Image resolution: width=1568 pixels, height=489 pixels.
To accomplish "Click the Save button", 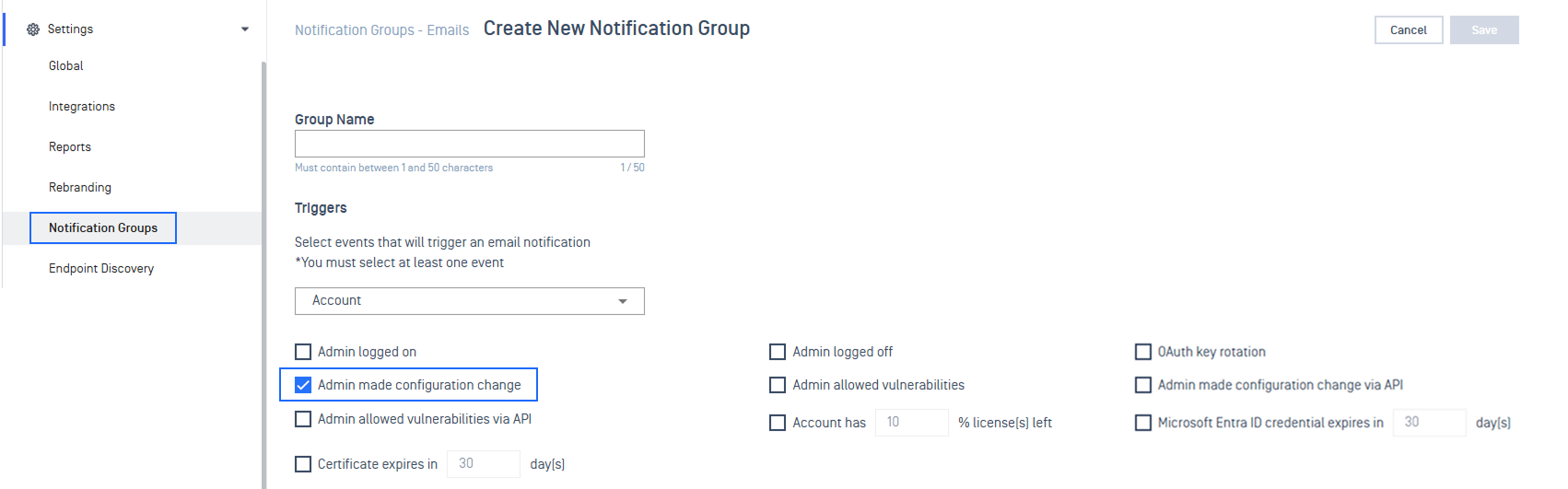I will [x=1484, y=29].
